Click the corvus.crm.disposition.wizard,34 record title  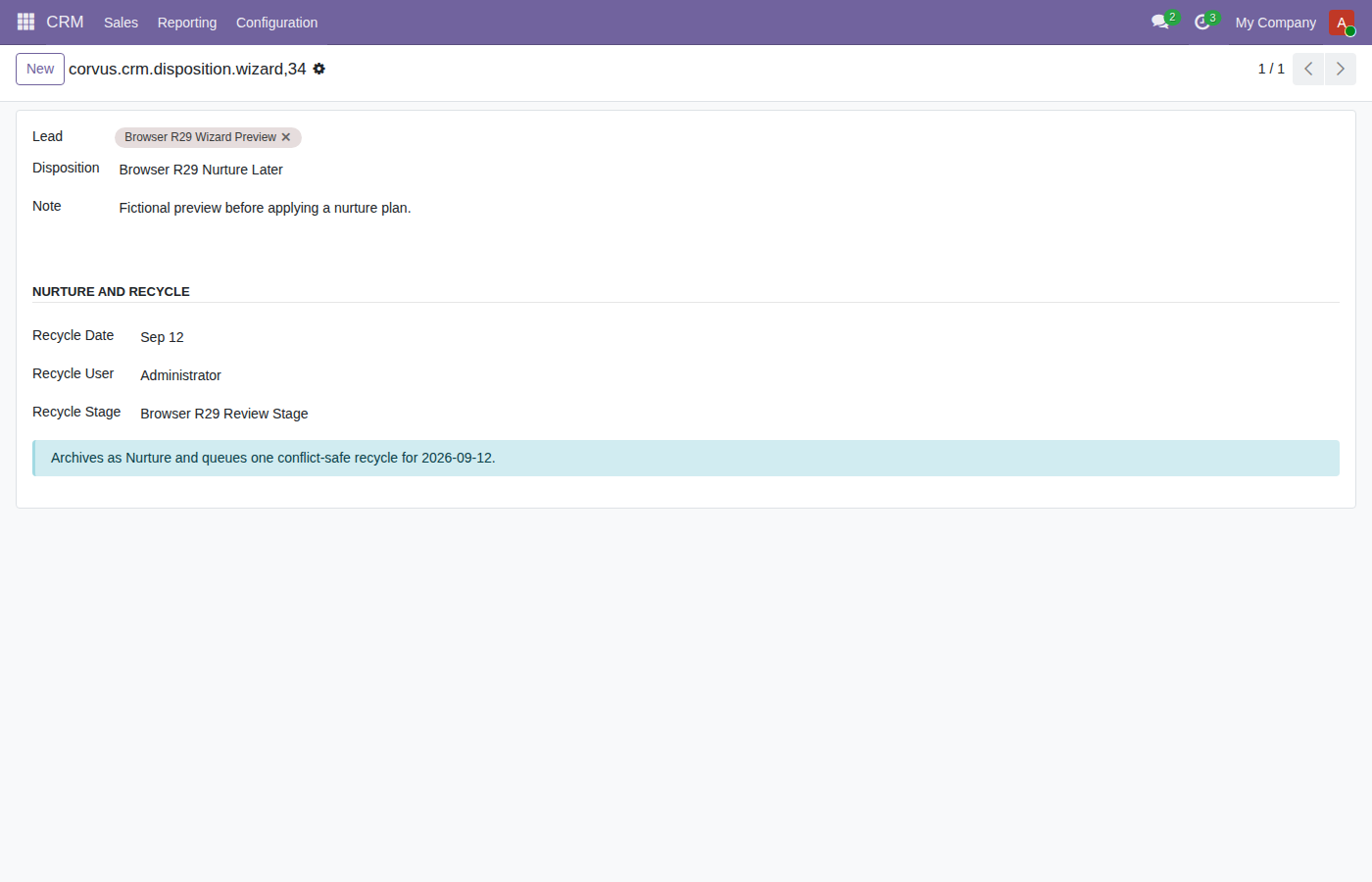pos(187,69)
